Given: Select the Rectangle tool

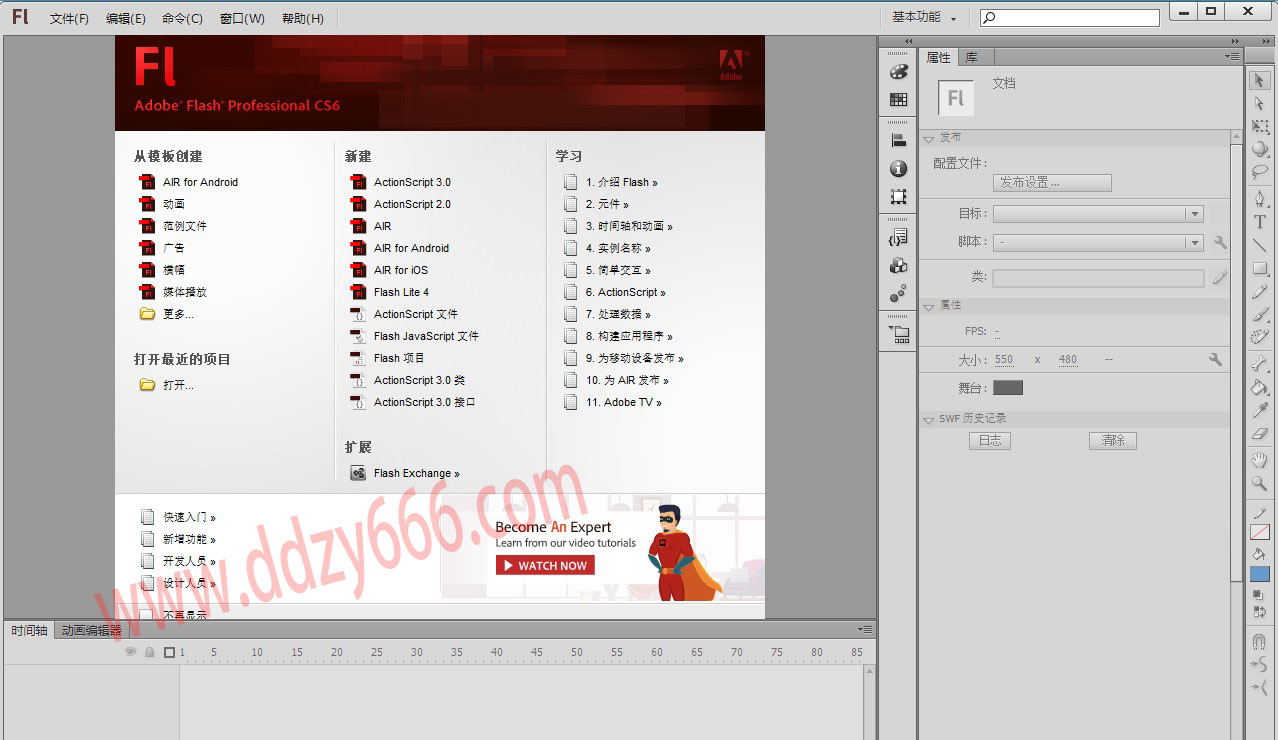Looking at the screenshot, I should coord(1260,268).
